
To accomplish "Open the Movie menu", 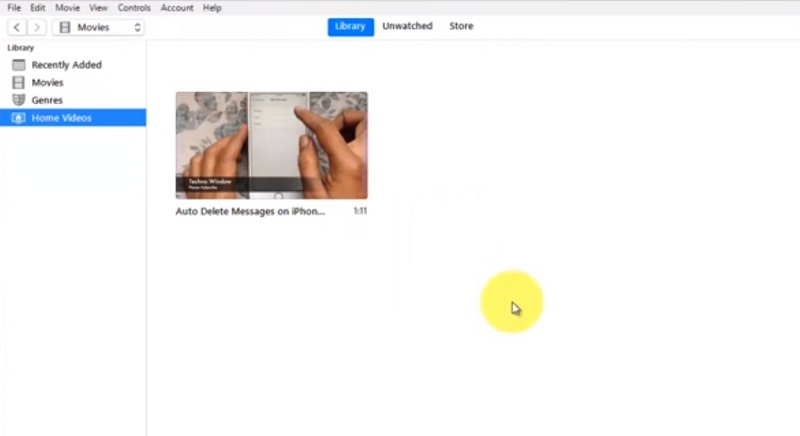I will pyautogui.click(x=67, y=8).
